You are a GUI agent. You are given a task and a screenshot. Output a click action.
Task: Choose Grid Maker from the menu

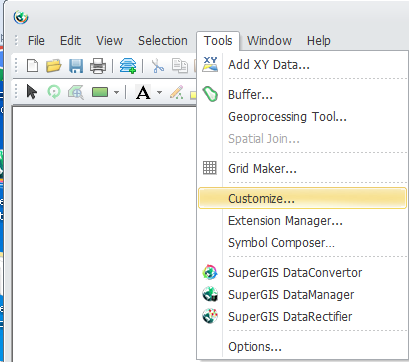click(x=302, y=168)
